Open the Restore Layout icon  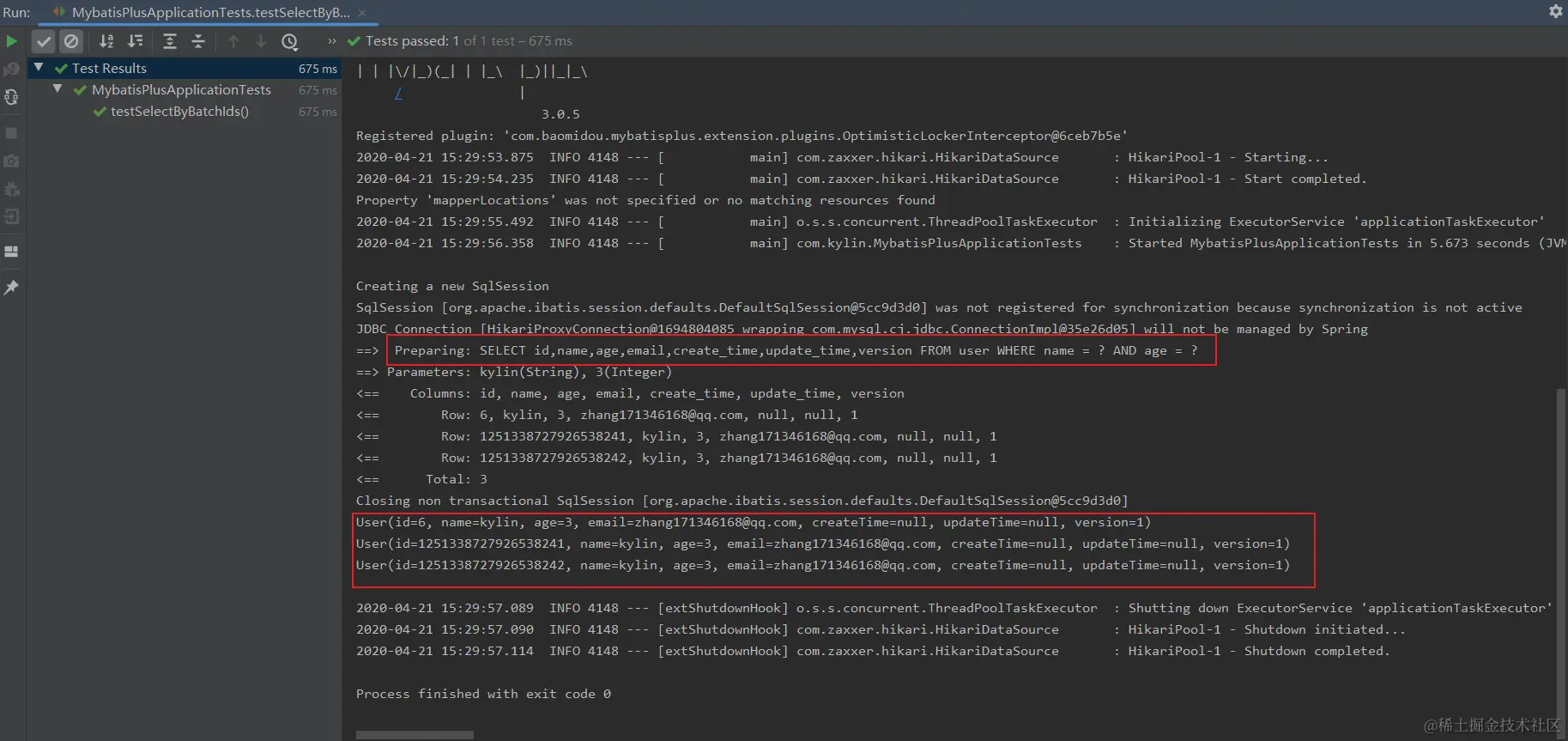pyautogui.click(x=11, y=252)
